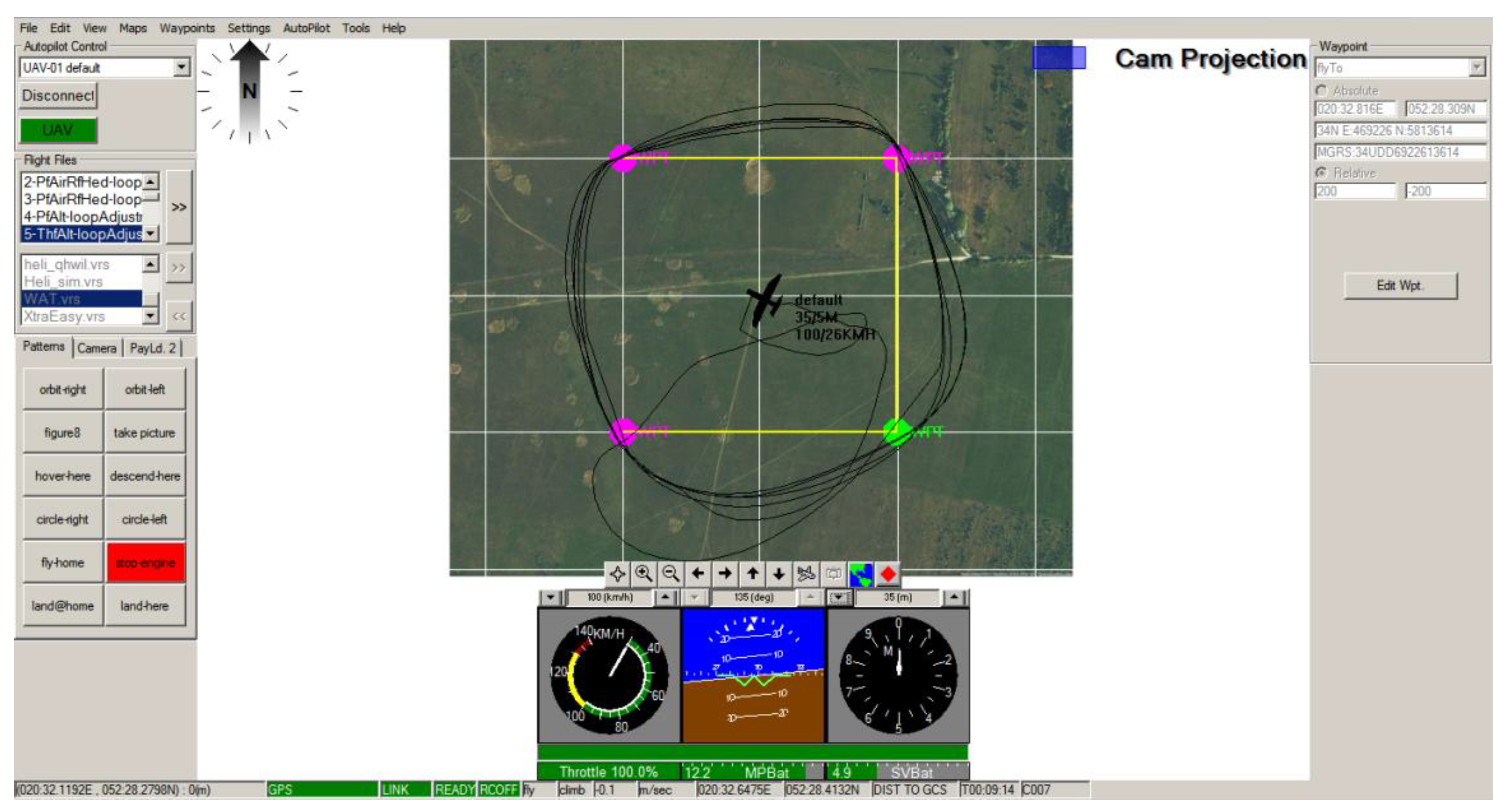Viewport: 1510px width, 812px height.
Task: Click the globe map layer icon
Action: pyautogui.click(x=861, y=574)
